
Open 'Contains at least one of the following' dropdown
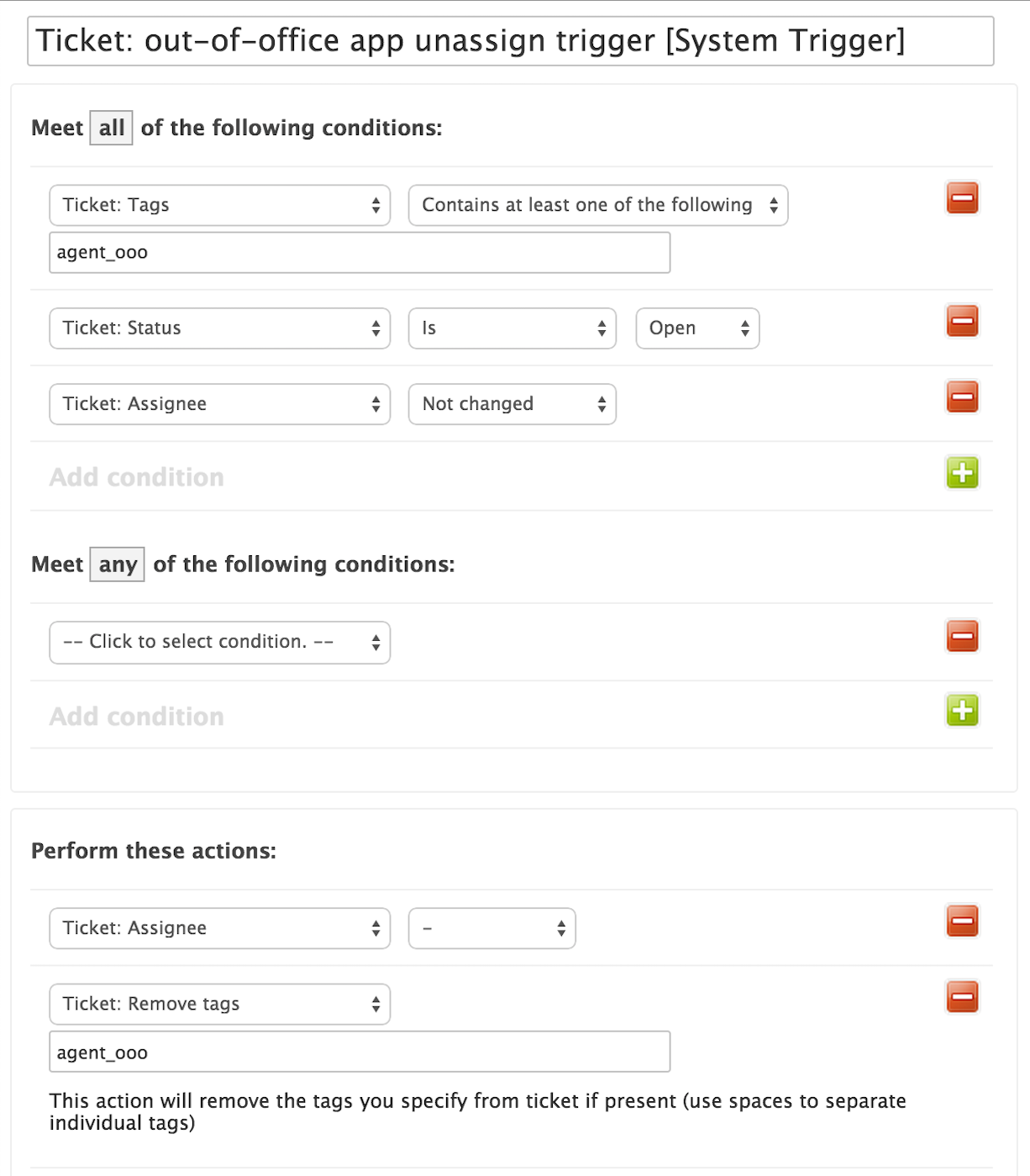click(597, 206)
